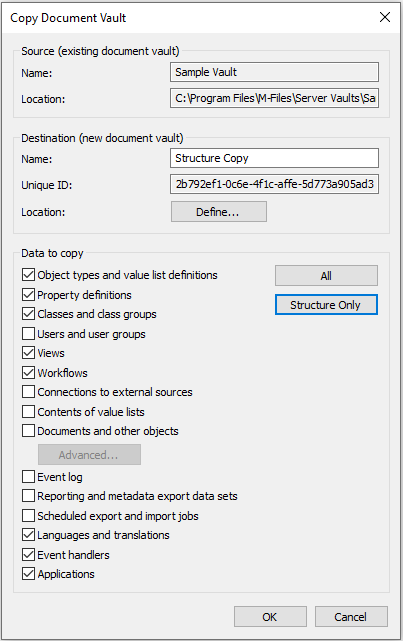Click the disabled Advanced... button
The width and height of the screenshot is (403, 641).
tap(89, 455)
